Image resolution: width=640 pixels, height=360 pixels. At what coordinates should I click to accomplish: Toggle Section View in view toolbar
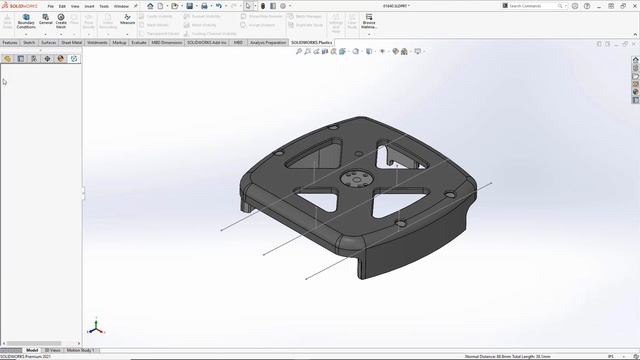pyautogui.click(x=325, y=51)
